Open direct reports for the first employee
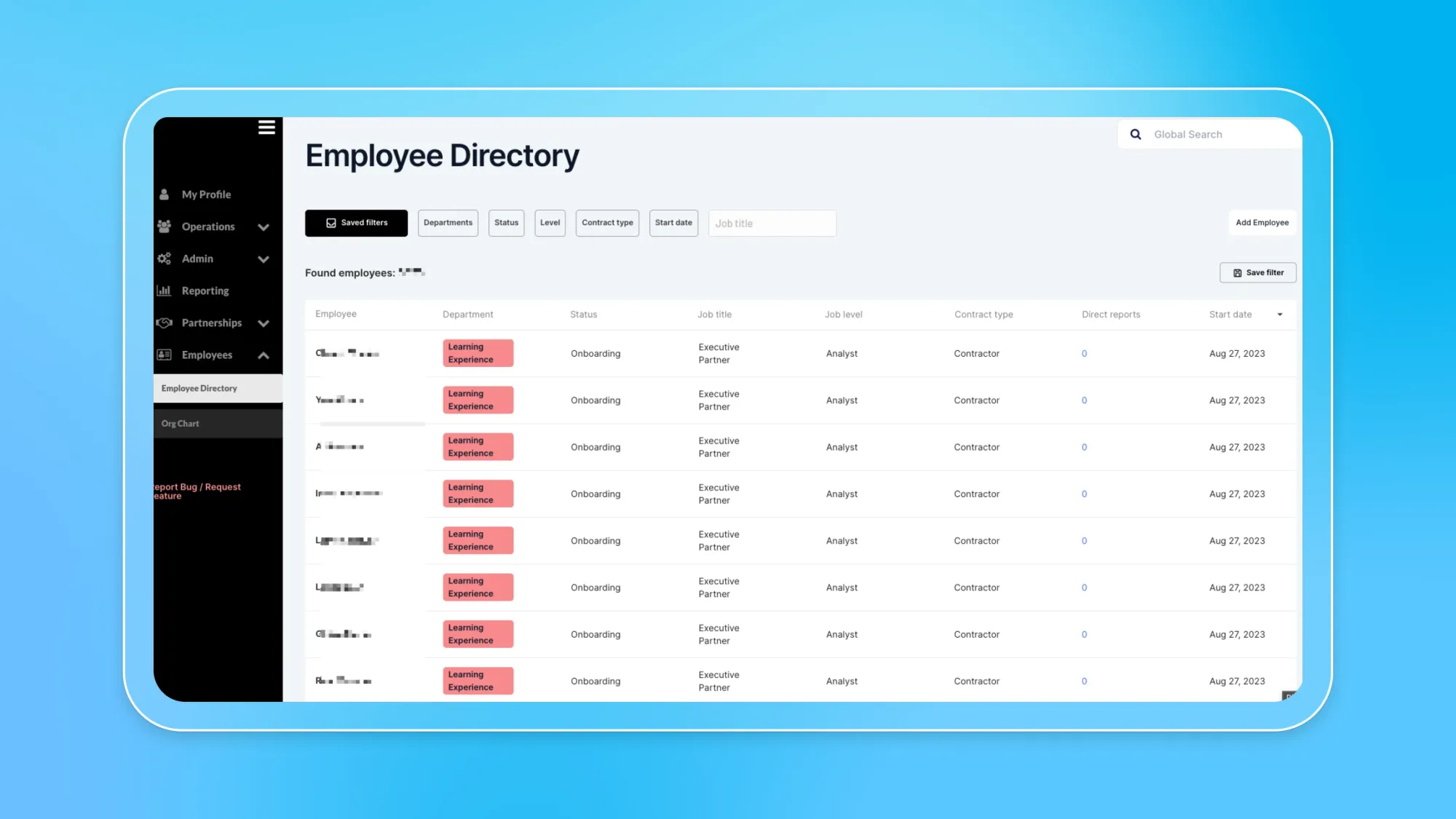The height and width of the screenshot is (819, 1456). coord(1084,353)
